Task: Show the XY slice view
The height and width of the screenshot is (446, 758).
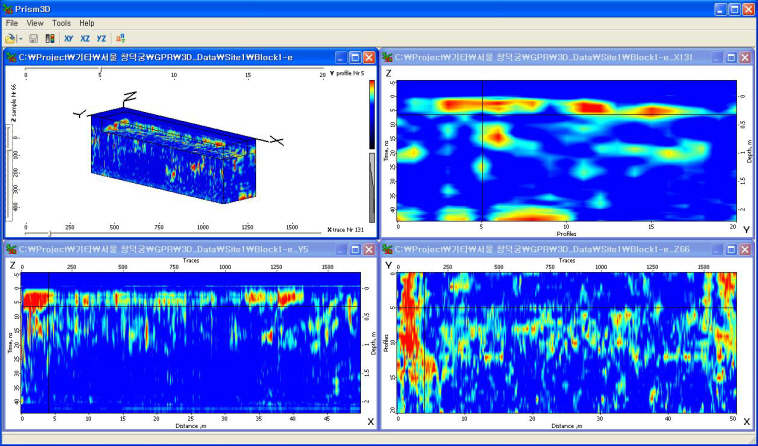Action: click(x=69, y=39)
